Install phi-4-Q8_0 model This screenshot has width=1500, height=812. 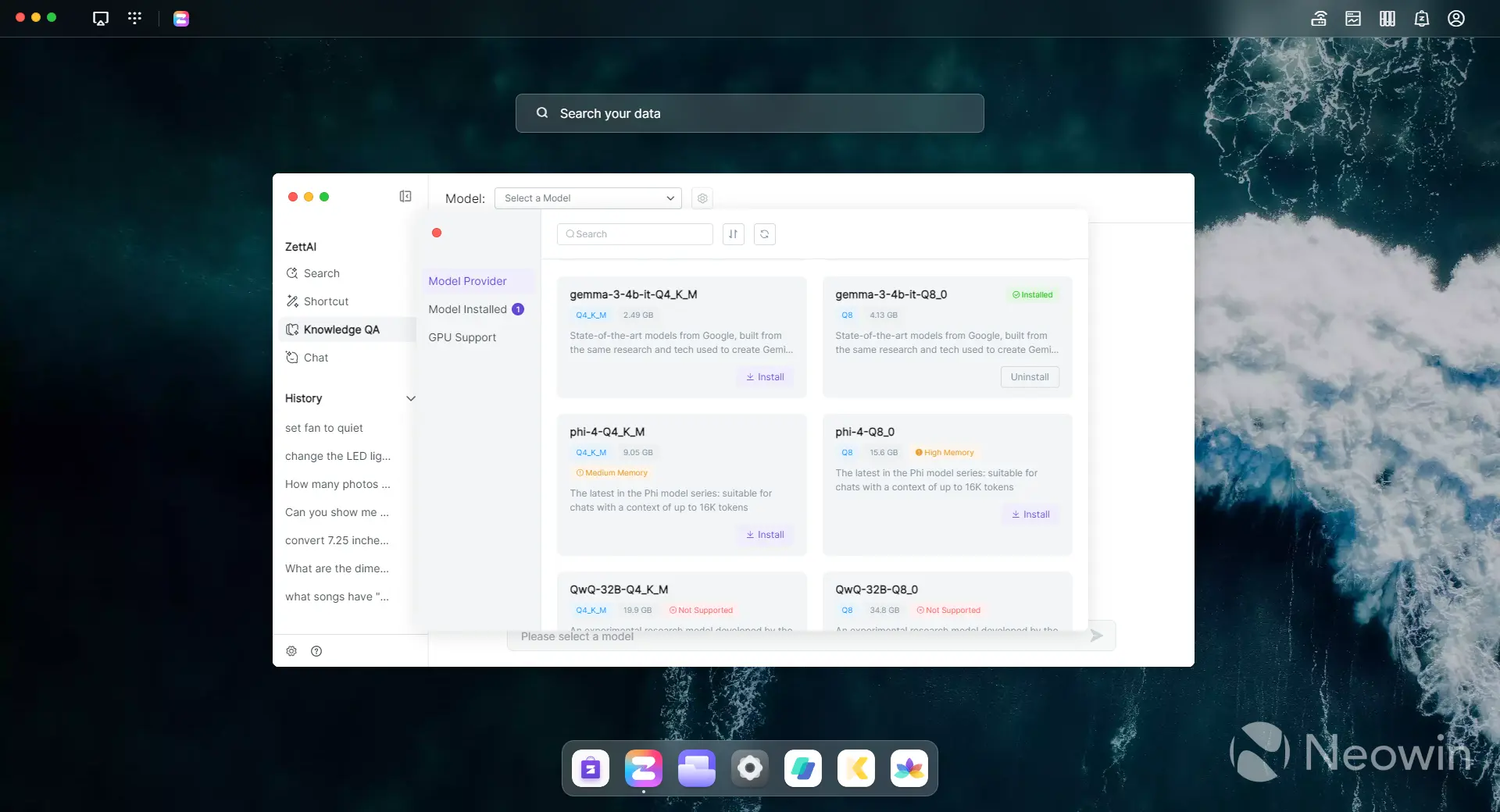coord(1030,515)
